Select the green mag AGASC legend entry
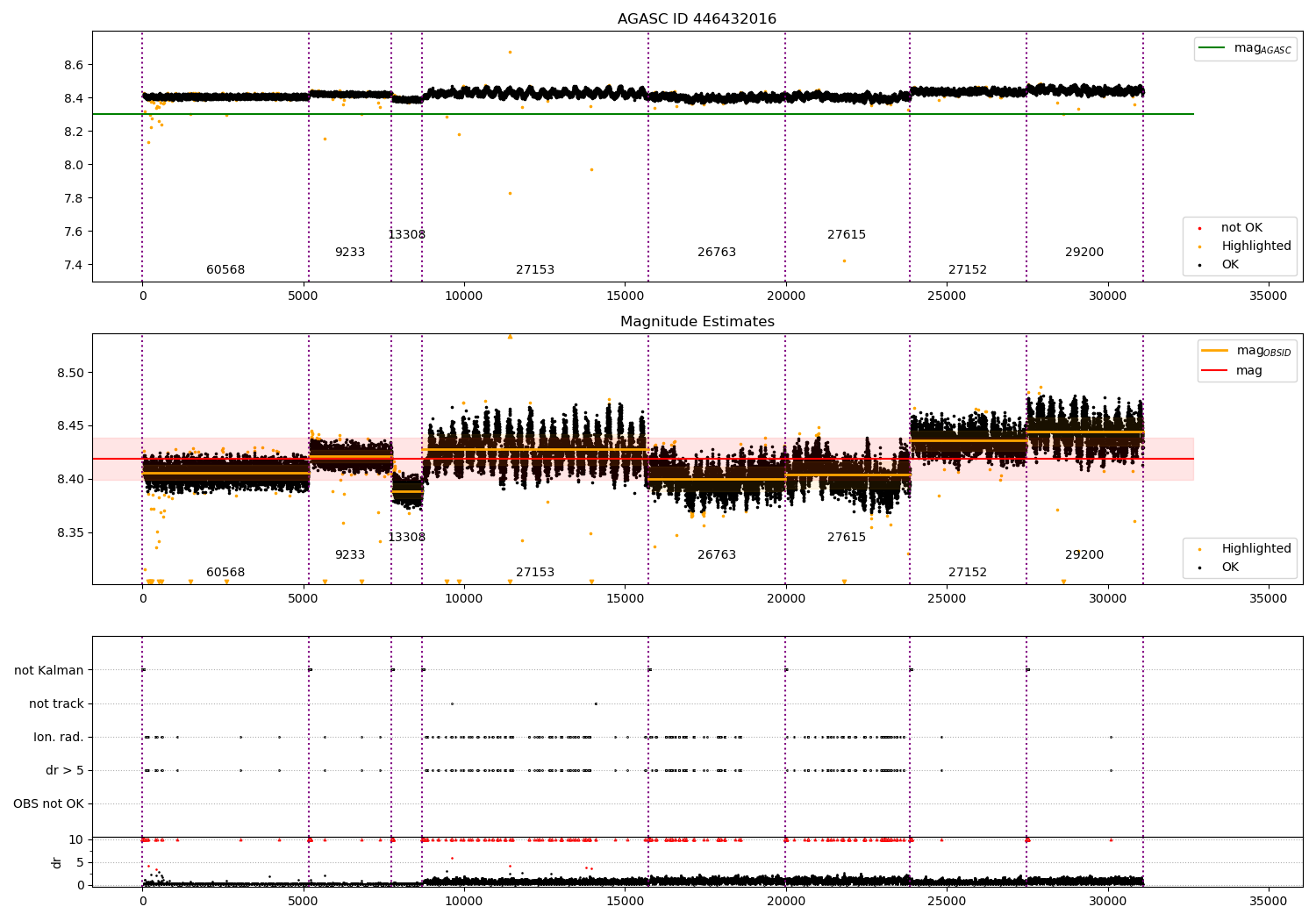Screen dimensions: 1316x921 pos(1245,48)
